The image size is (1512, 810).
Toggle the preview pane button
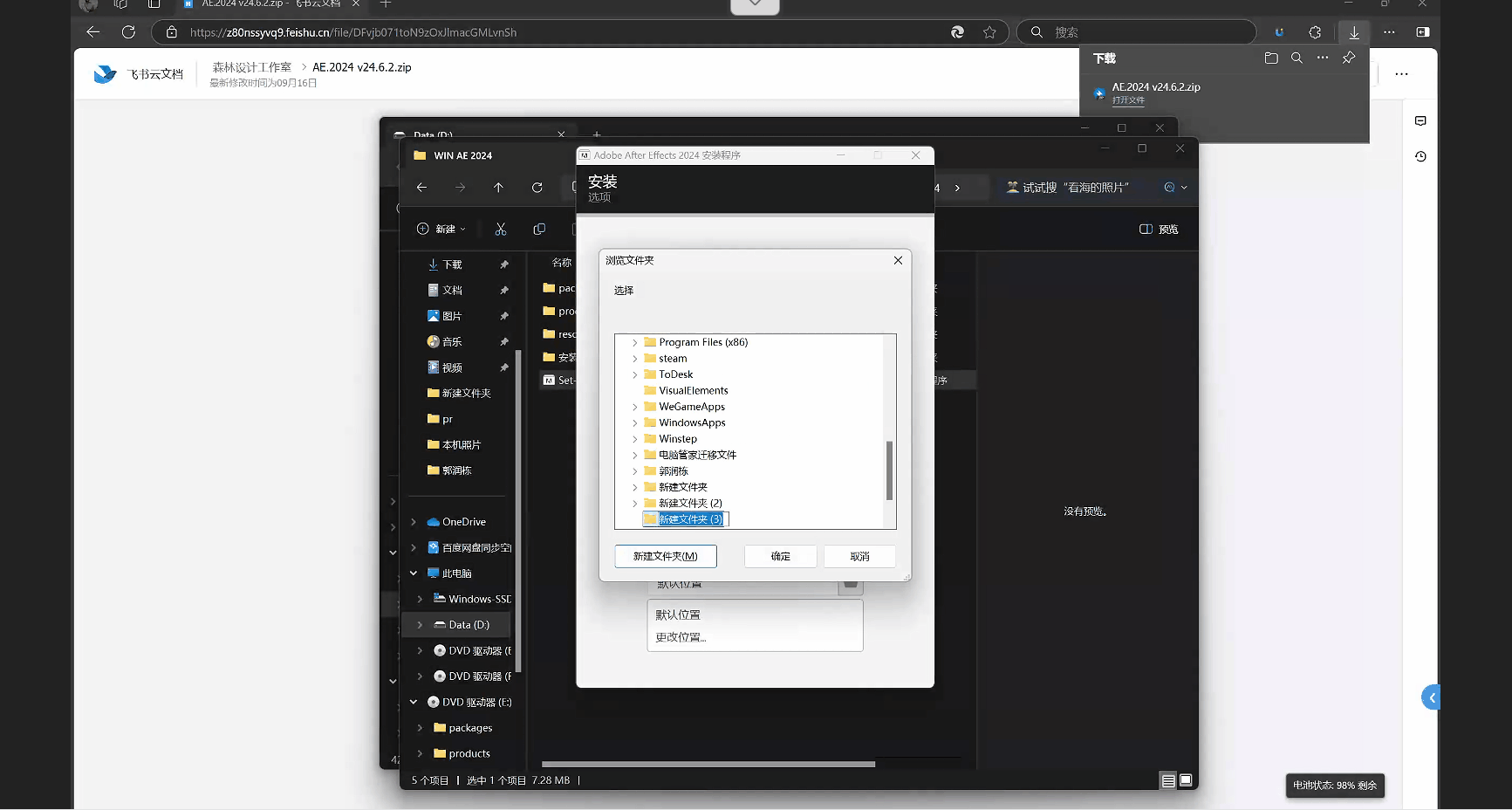pos(1159,230)
